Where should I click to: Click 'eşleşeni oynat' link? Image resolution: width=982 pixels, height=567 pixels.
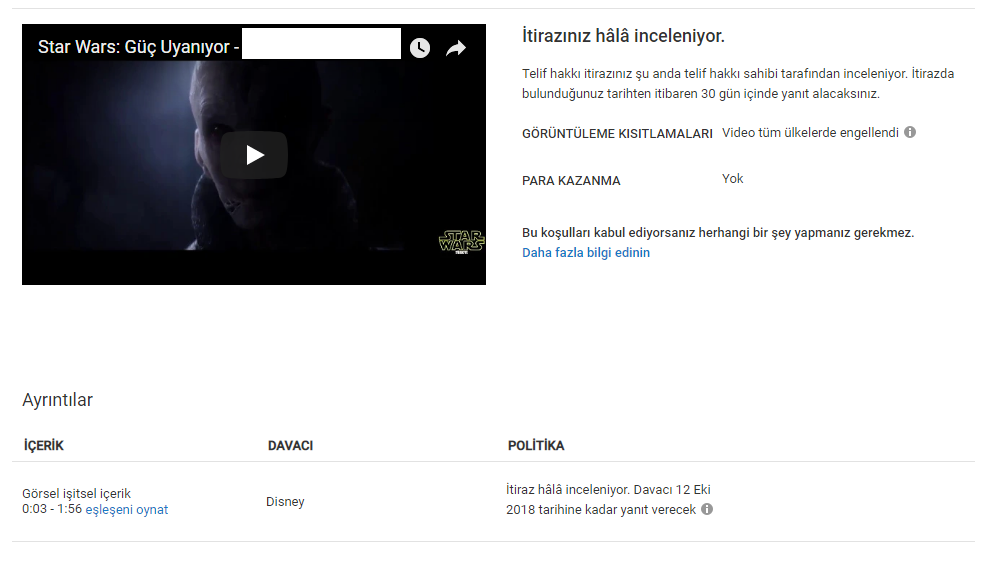[x=127, y=509]
